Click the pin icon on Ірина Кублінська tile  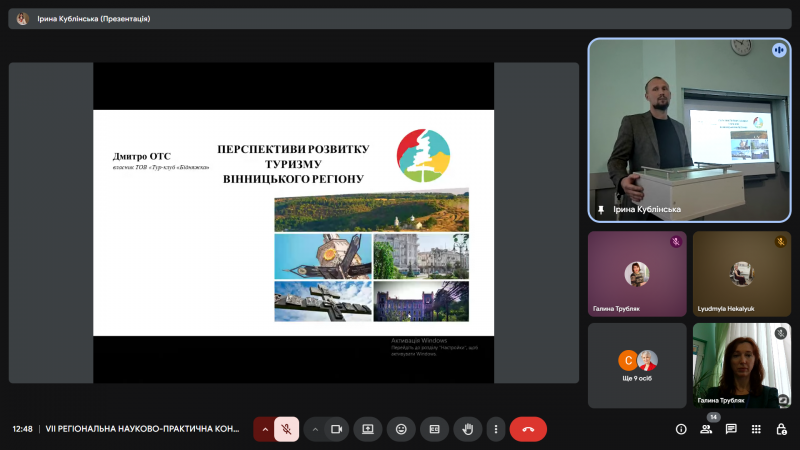tap(600, 210)
